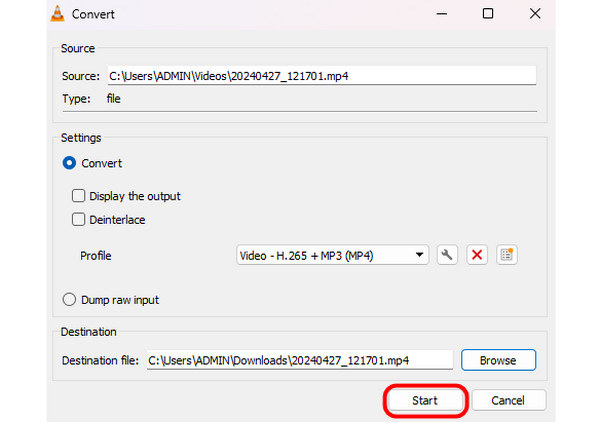Select Dump raw input option
The width and height of the screenshot is (600, 422).
69,300
